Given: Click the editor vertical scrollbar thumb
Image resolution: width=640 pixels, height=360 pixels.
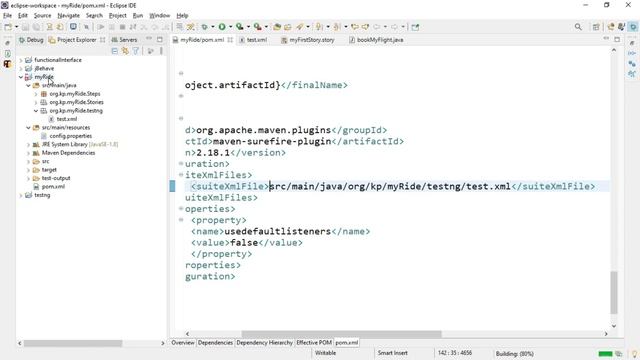Looking at the screenshot, I should pos(614,292).
